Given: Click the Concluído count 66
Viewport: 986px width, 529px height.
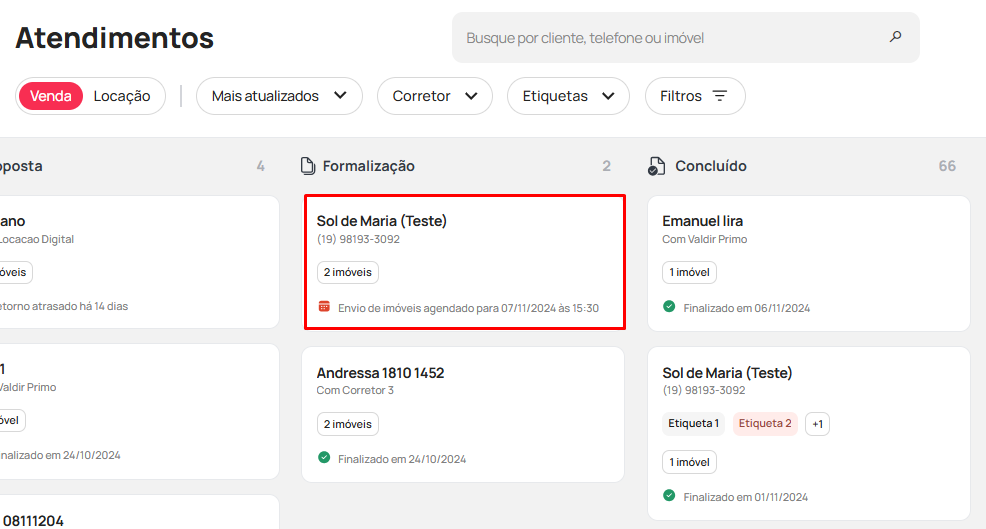Looking at the screenshot, I should [947, 166].
